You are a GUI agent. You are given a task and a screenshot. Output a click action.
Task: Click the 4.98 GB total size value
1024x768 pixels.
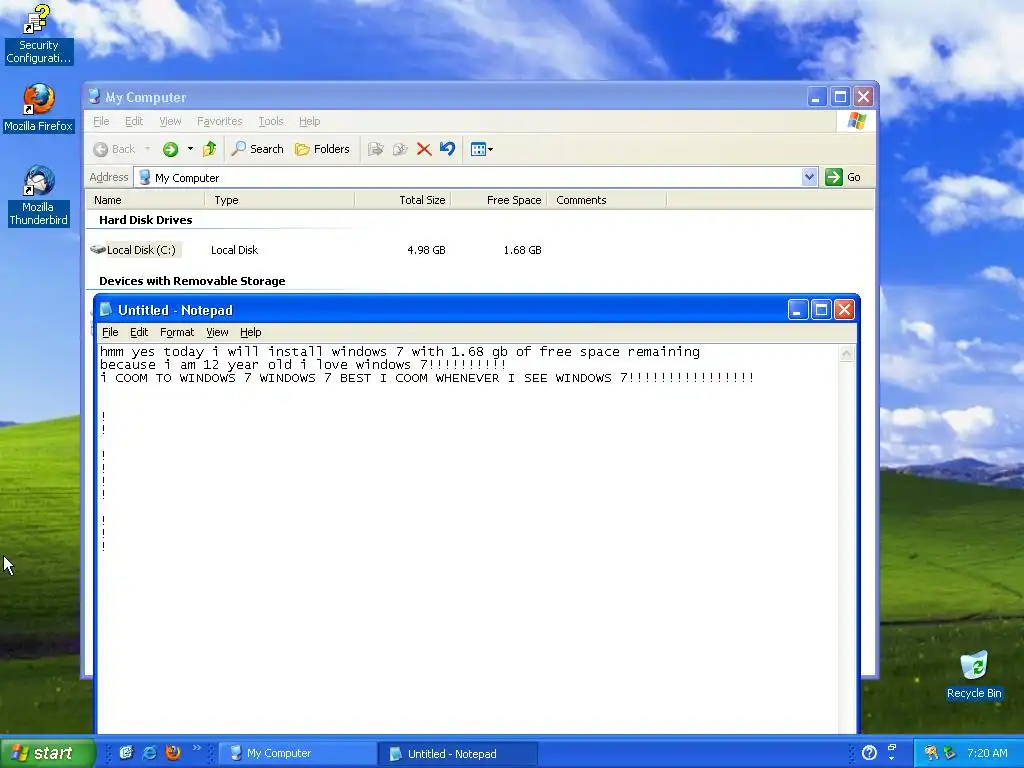pyautogui.click(x=426, y=250)
